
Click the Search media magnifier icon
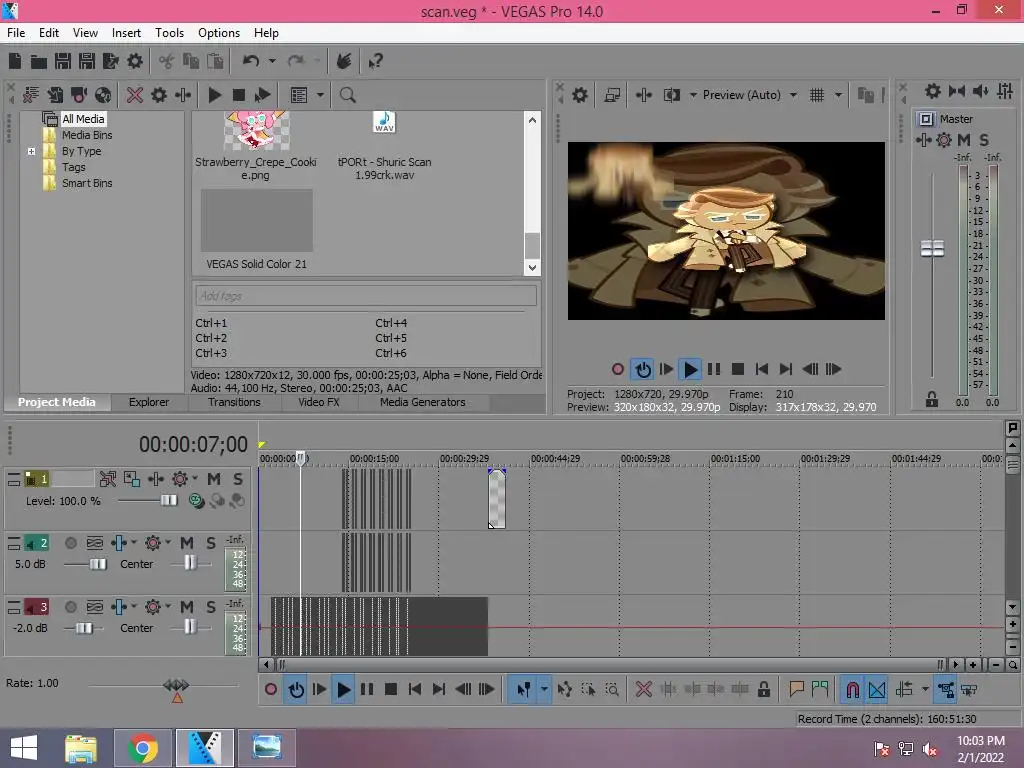(347, 95)
